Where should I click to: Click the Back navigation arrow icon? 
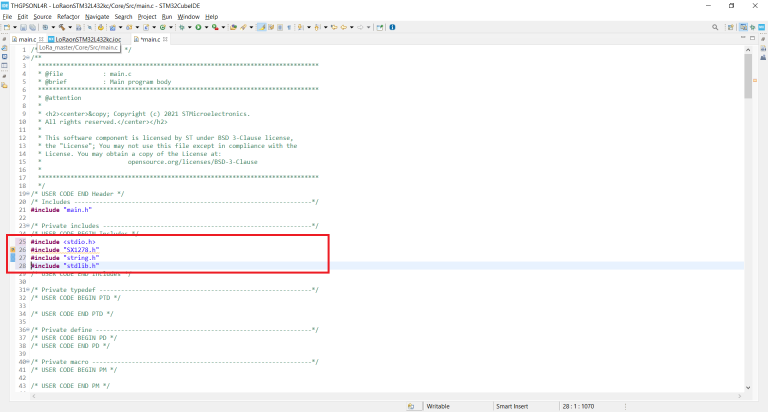[344, 27]
